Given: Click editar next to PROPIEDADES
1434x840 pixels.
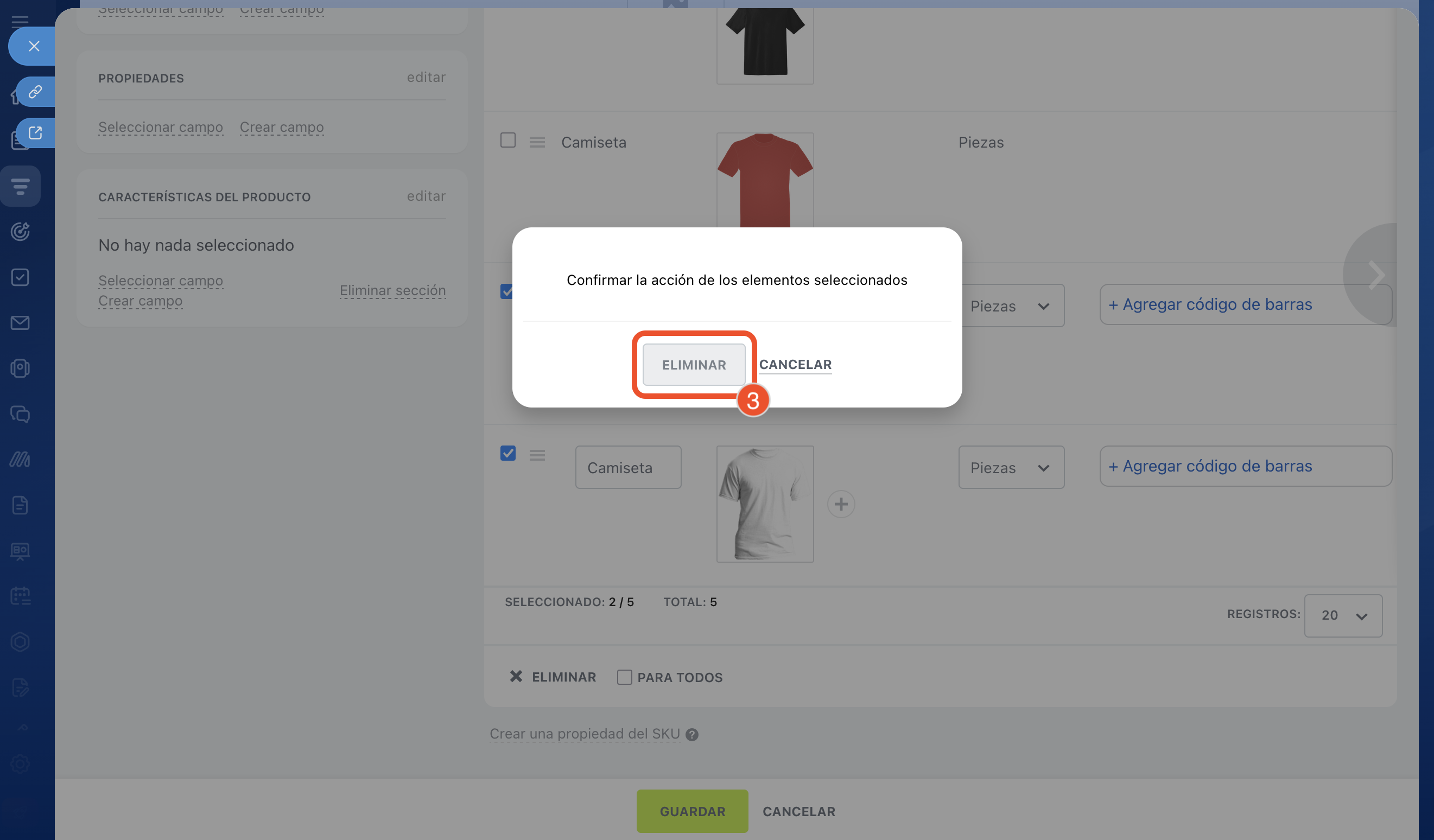Looking at the screenshot, I should 426,78.
